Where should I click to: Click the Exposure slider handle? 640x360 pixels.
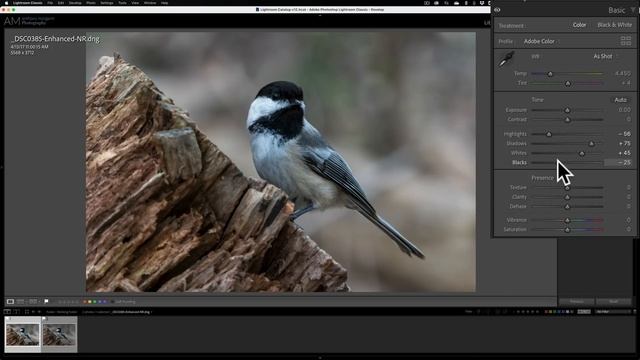[567, 111]
